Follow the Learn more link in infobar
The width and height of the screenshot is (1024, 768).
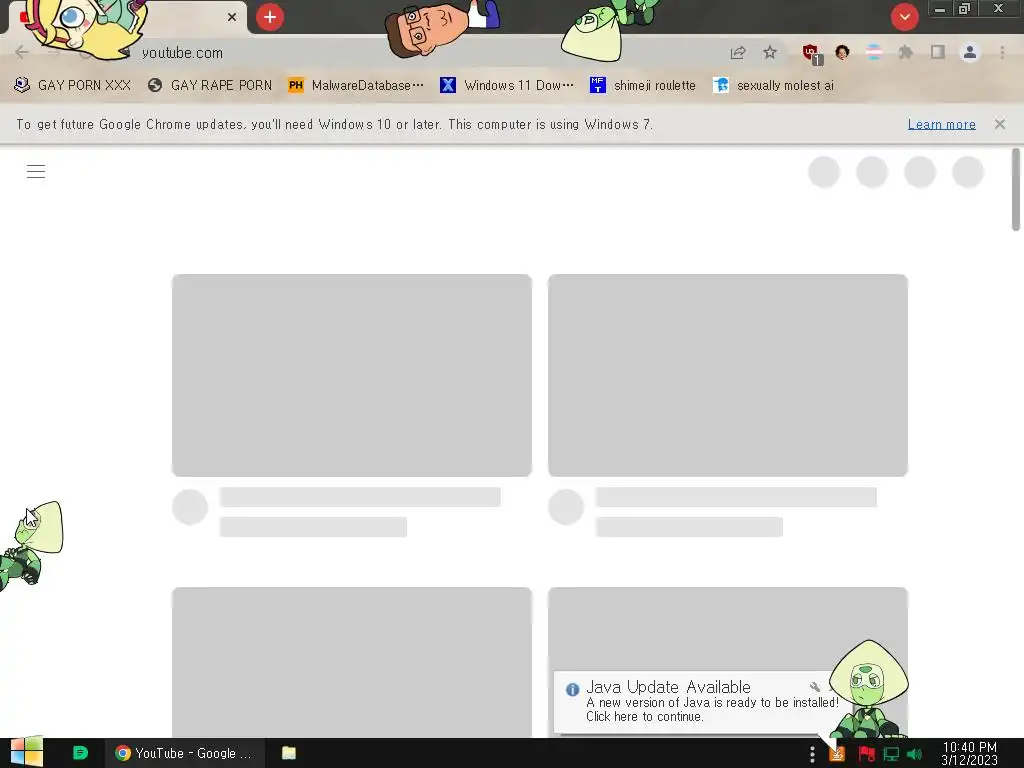[941, 124]
